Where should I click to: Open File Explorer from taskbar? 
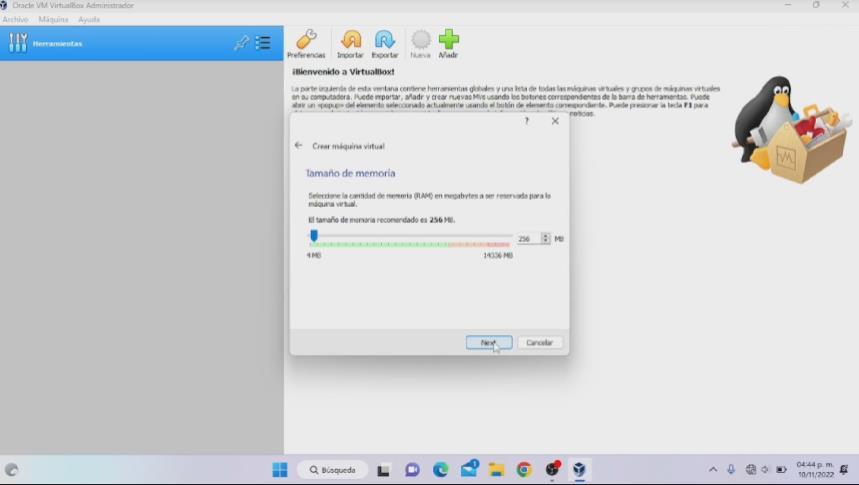point(497,470)
